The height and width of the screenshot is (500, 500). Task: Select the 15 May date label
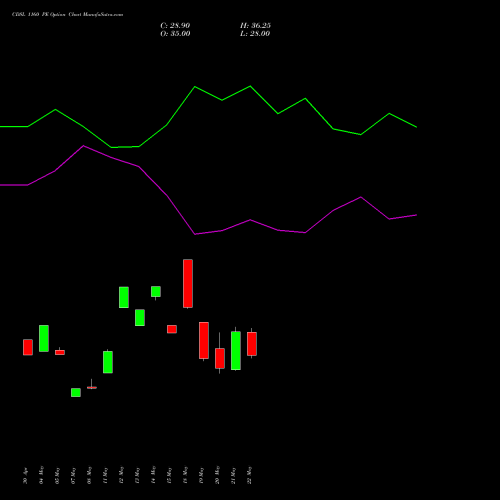pyautogui.click(x=169, y=476)
